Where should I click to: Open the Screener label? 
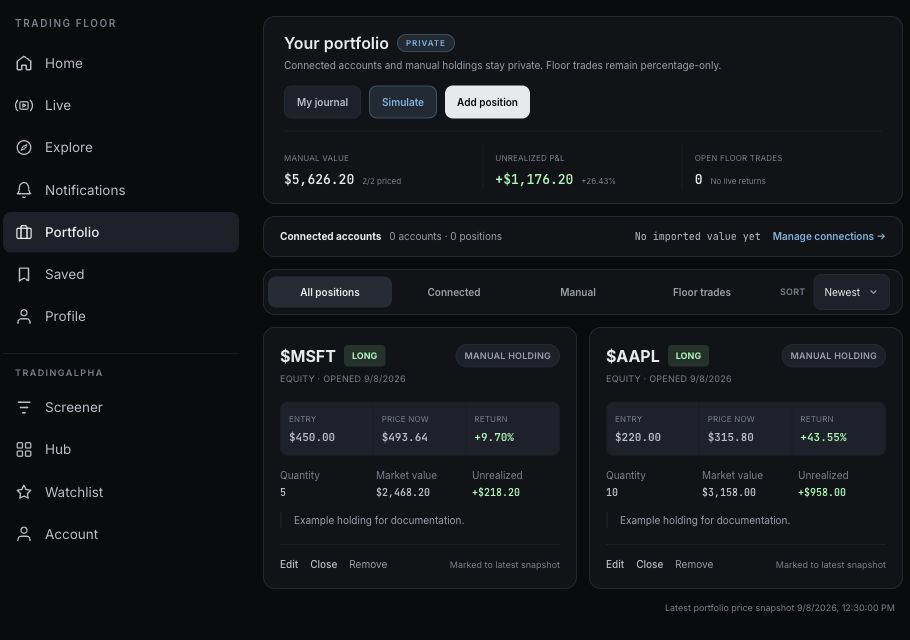click(74, 407)
